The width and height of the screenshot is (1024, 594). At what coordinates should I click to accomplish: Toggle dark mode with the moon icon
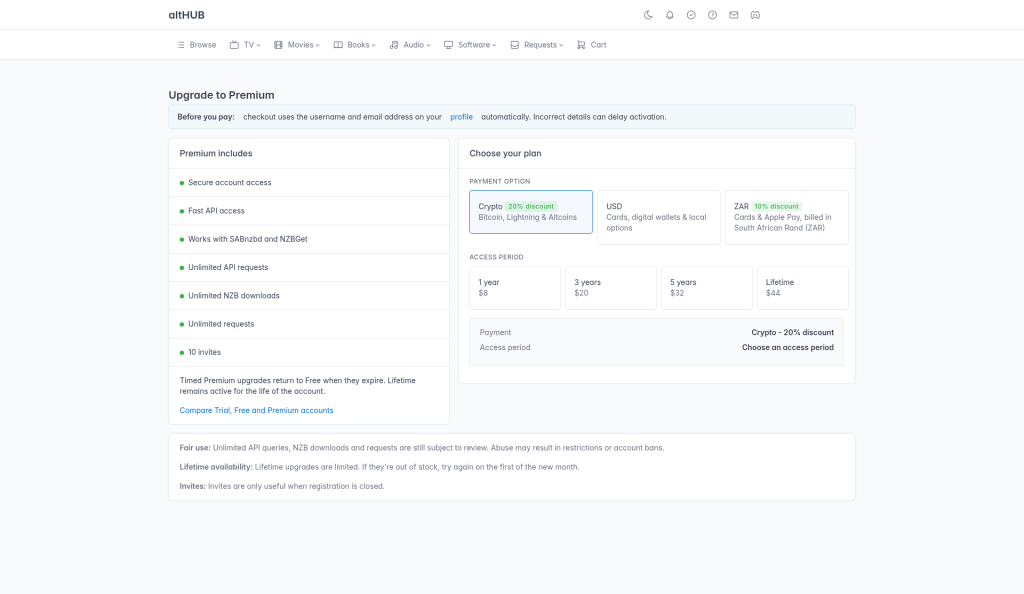coord(648,15)
